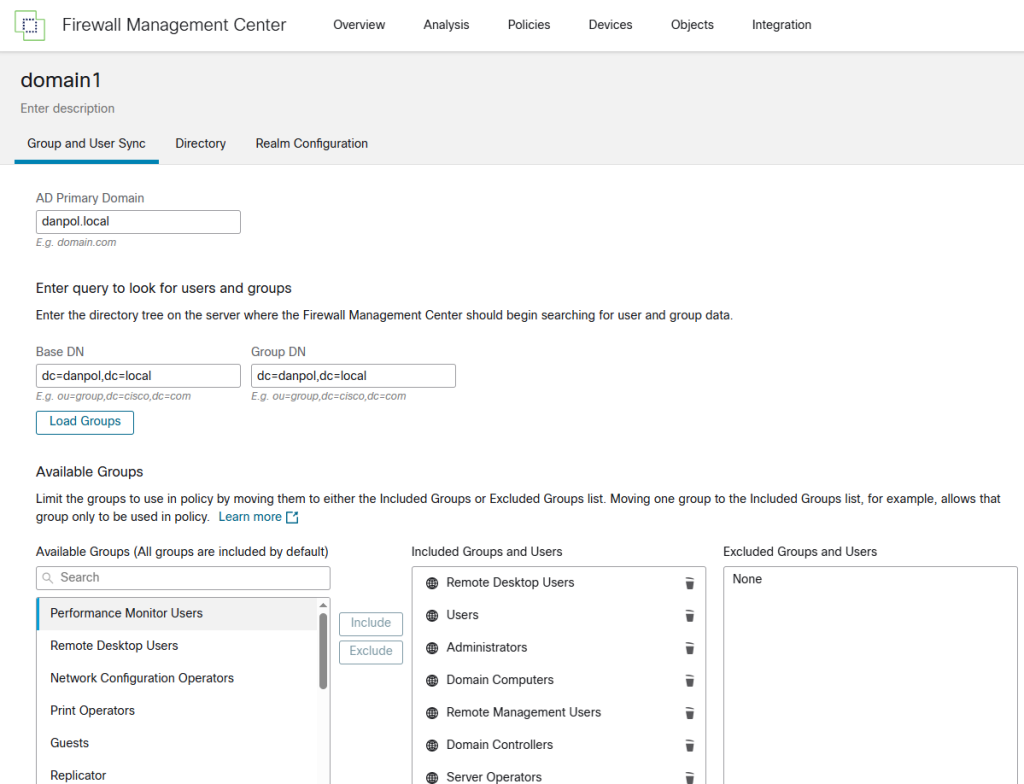Select Print Operators group
Screen dimensions: 1024x784
click(178, 711)
